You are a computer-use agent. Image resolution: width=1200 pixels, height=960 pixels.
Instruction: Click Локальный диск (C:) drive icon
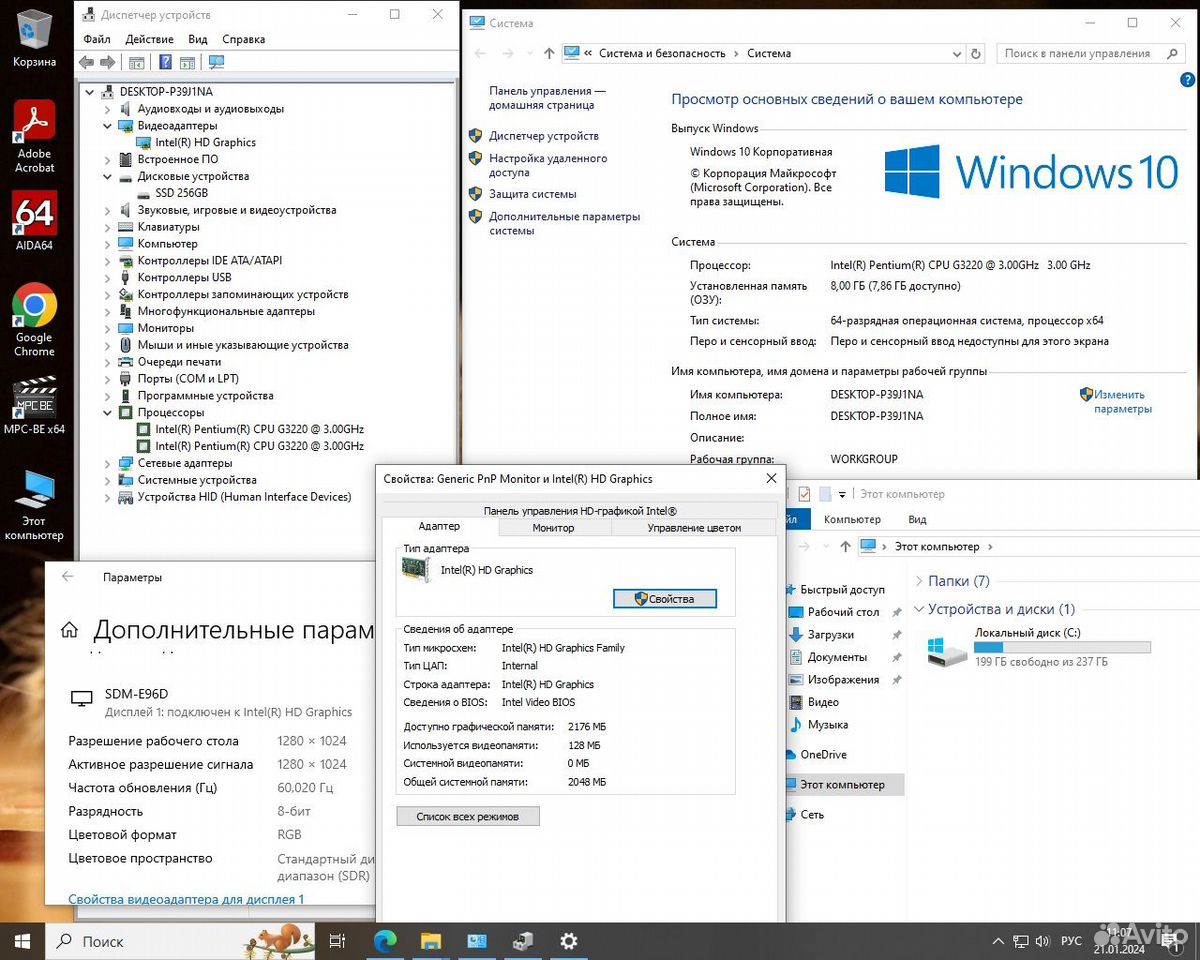click(946, 651)
